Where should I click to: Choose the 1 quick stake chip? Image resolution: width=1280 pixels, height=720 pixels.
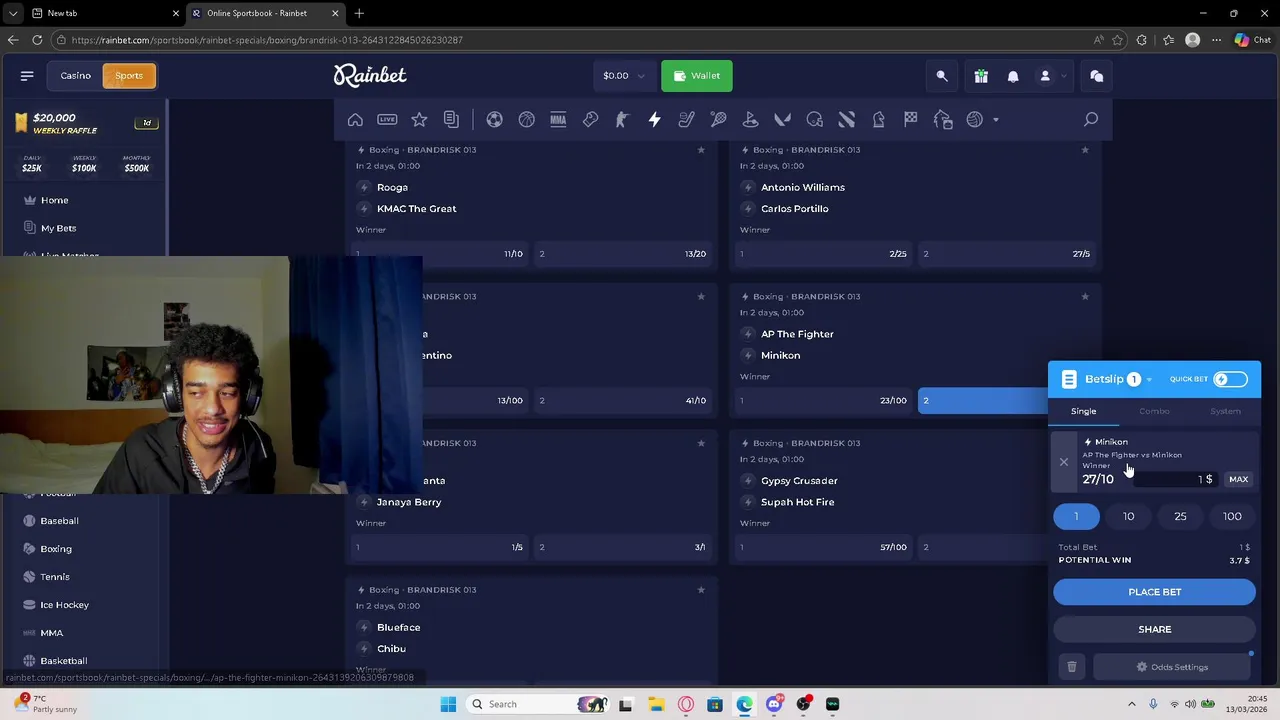[1076, 517]
